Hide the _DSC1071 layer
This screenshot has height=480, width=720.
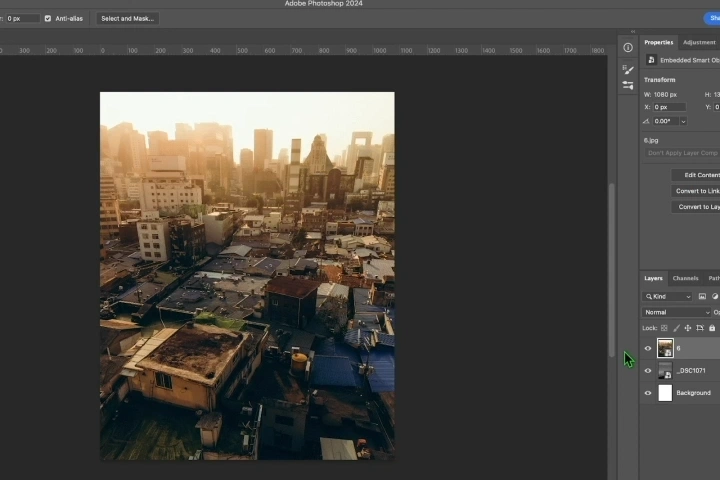648,371
